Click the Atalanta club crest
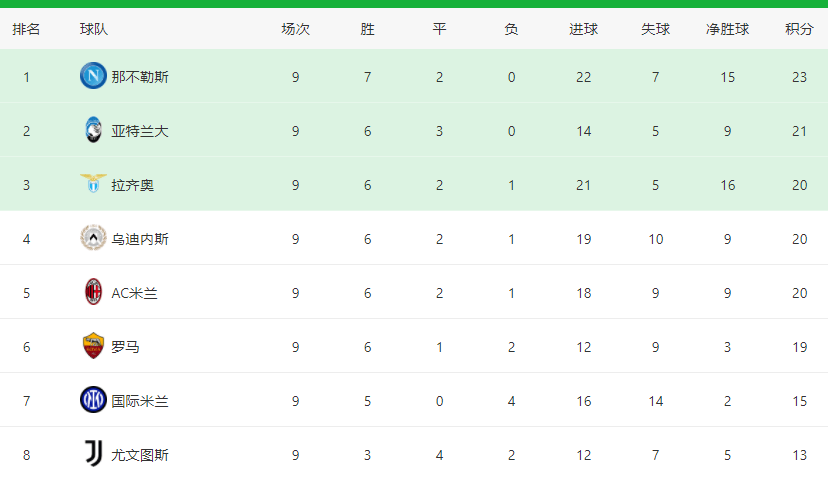828x480 pixels. tap(93, 129)
